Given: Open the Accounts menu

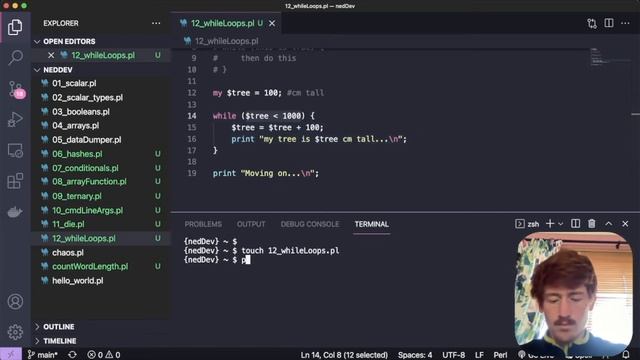Looking at the screenshot, I should [15, 302].
